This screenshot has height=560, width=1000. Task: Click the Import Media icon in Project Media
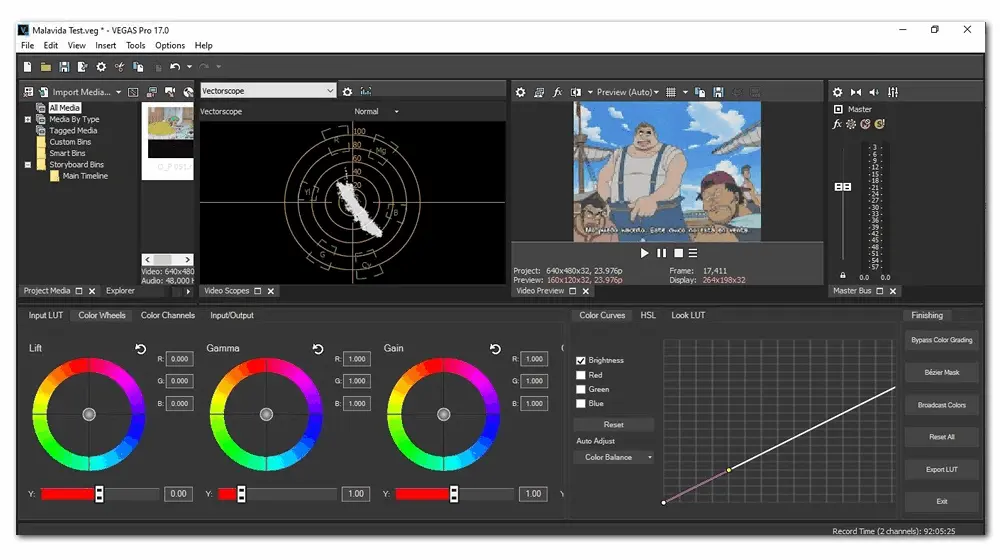click(44, 92)
